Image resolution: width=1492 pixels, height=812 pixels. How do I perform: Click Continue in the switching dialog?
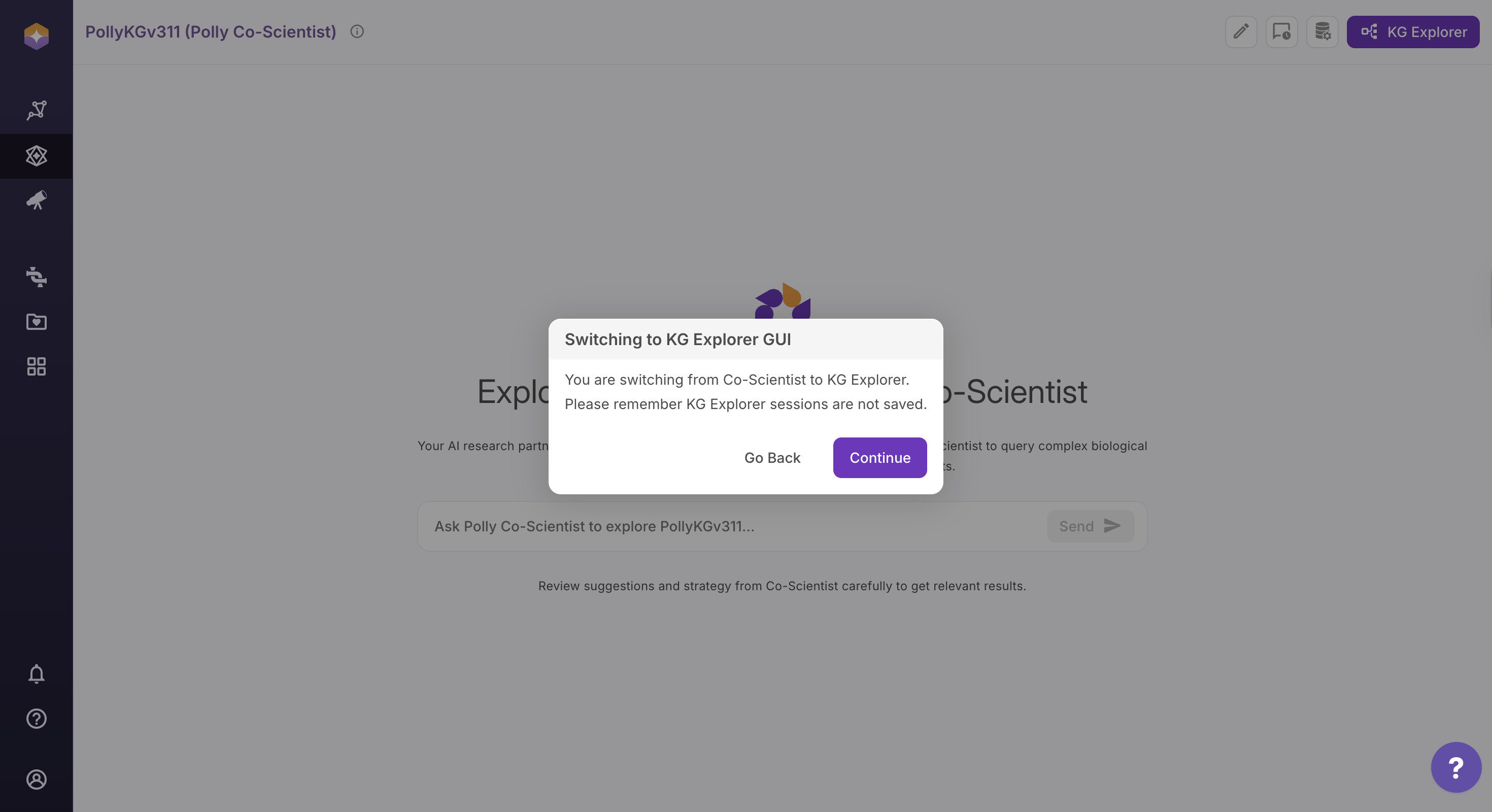click(x=879, y=458)
